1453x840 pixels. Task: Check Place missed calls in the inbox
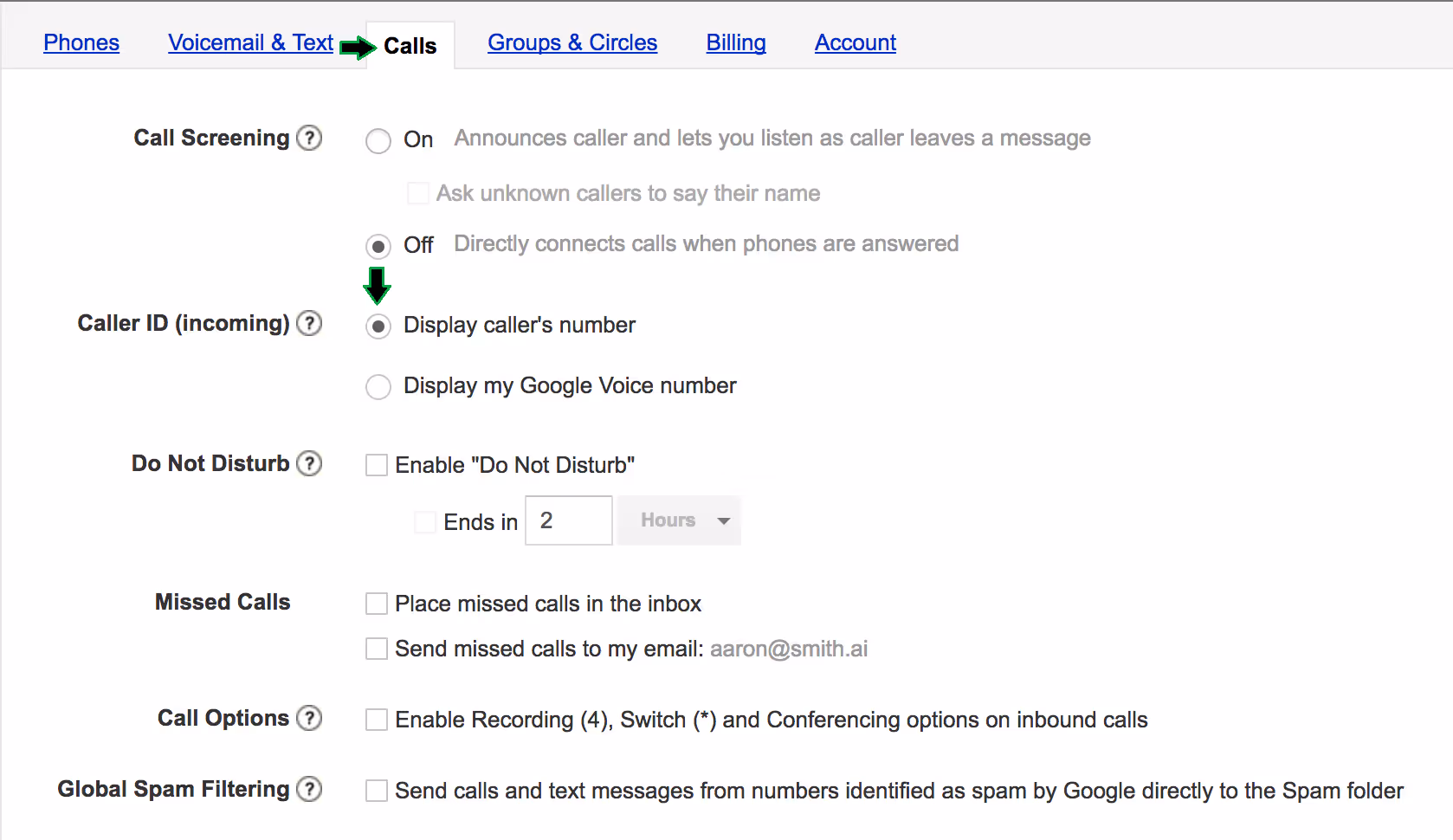377,604
